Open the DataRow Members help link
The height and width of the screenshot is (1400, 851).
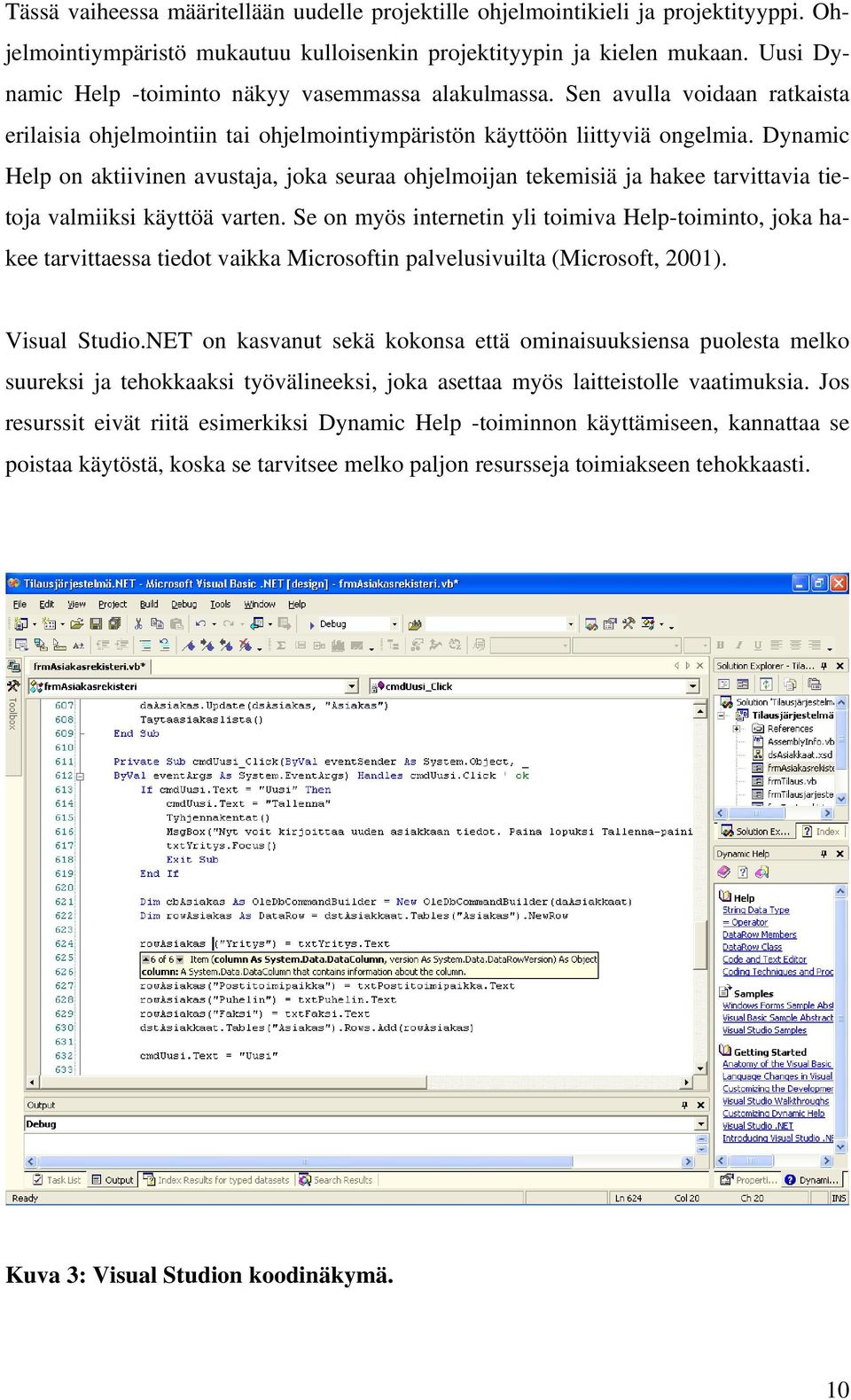[759, 935]
